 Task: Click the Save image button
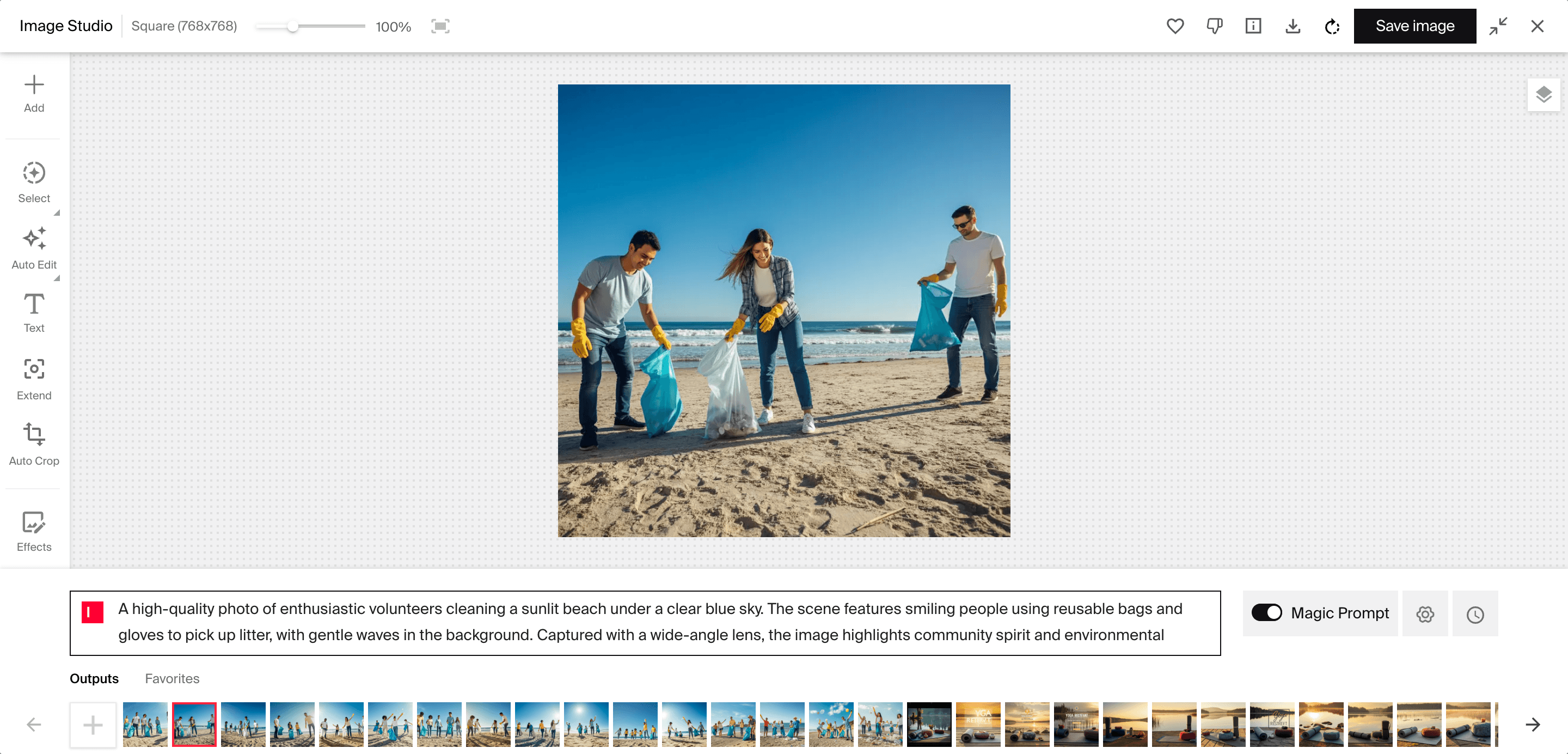click(x=1414, y=26)
